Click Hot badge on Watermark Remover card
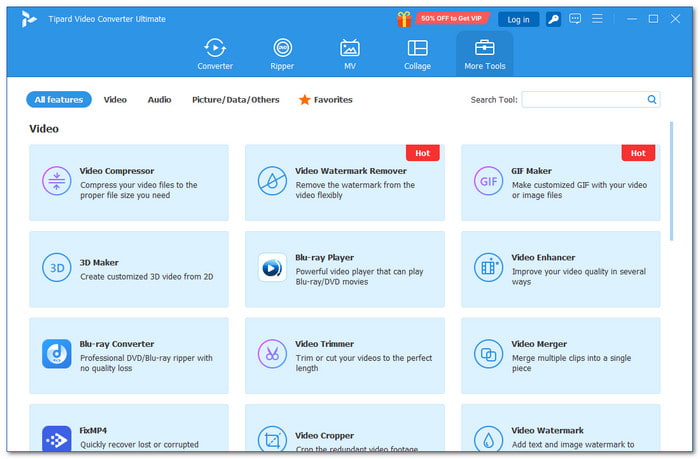 (422, 153)
